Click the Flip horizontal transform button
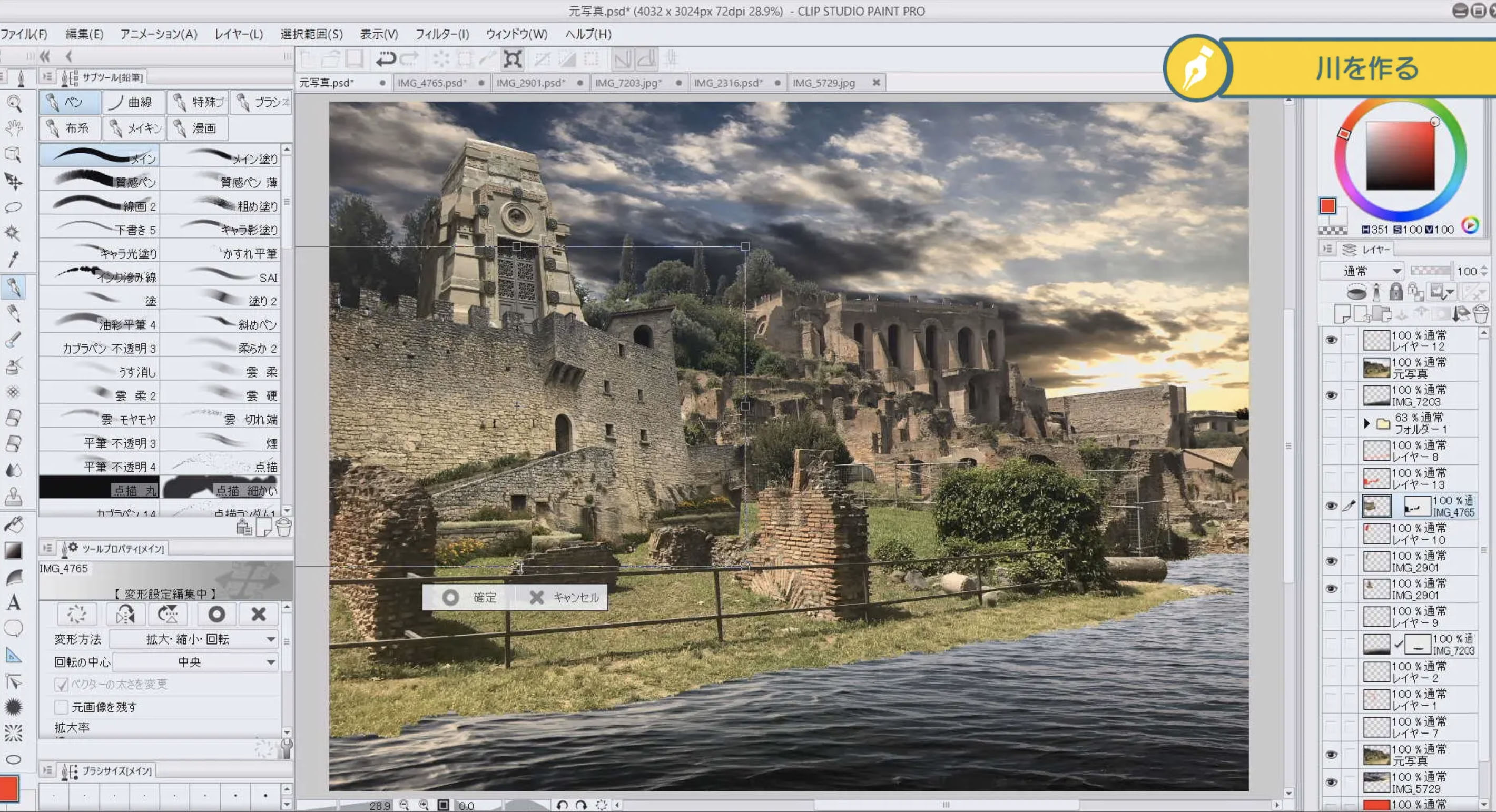Screen dimensions: 1496x812 pyautogui.click(x=125, y=614)
